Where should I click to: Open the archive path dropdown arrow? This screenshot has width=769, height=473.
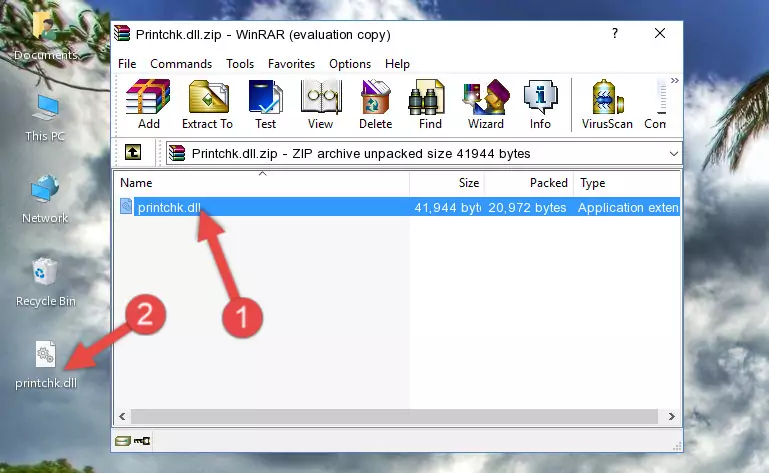coord(674,154)
